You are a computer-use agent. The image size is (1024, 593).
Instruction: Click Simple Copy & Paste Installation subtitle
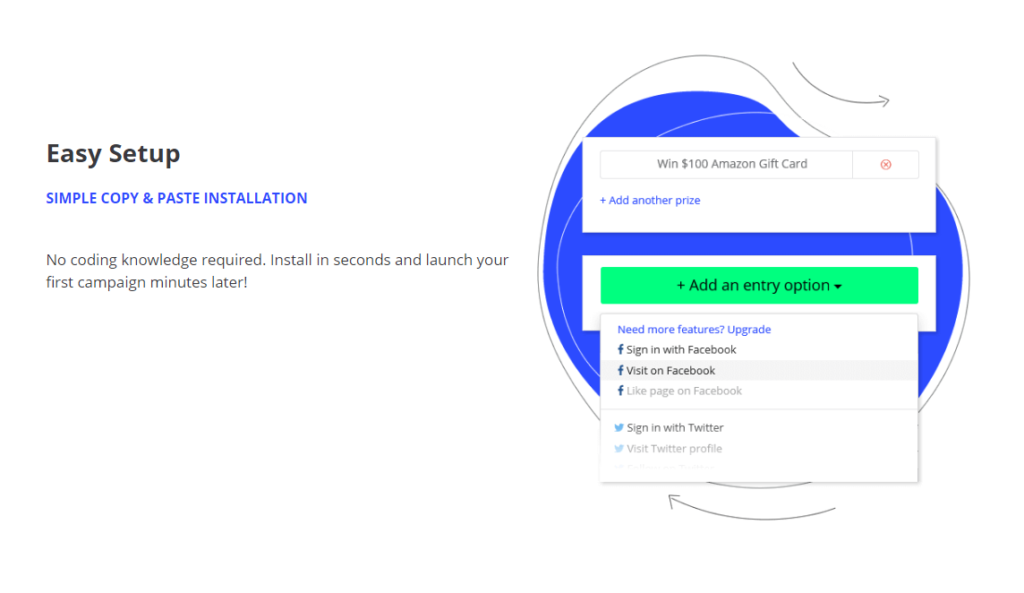pos(176,198)
